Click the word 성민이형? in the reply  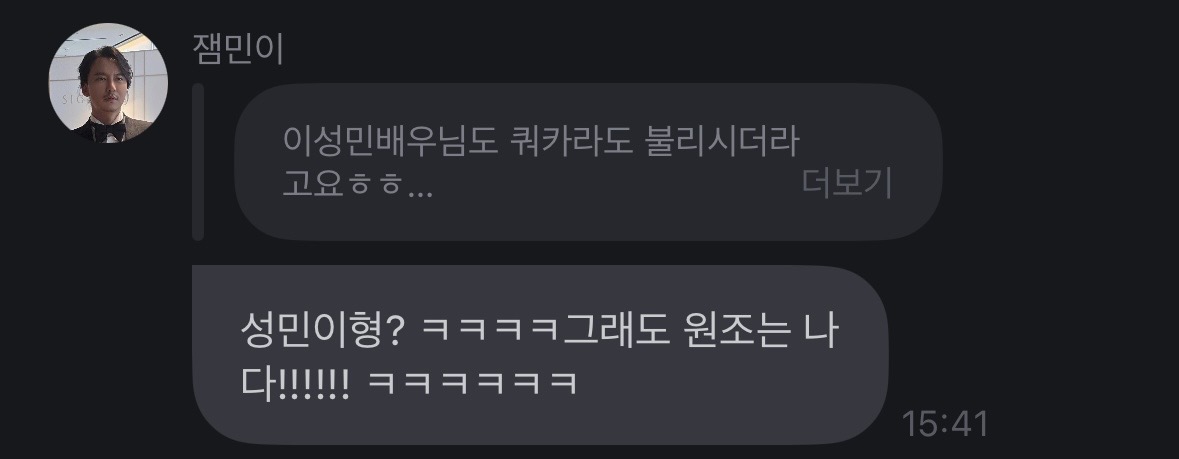pyautogui.click(x=323, y=332)
